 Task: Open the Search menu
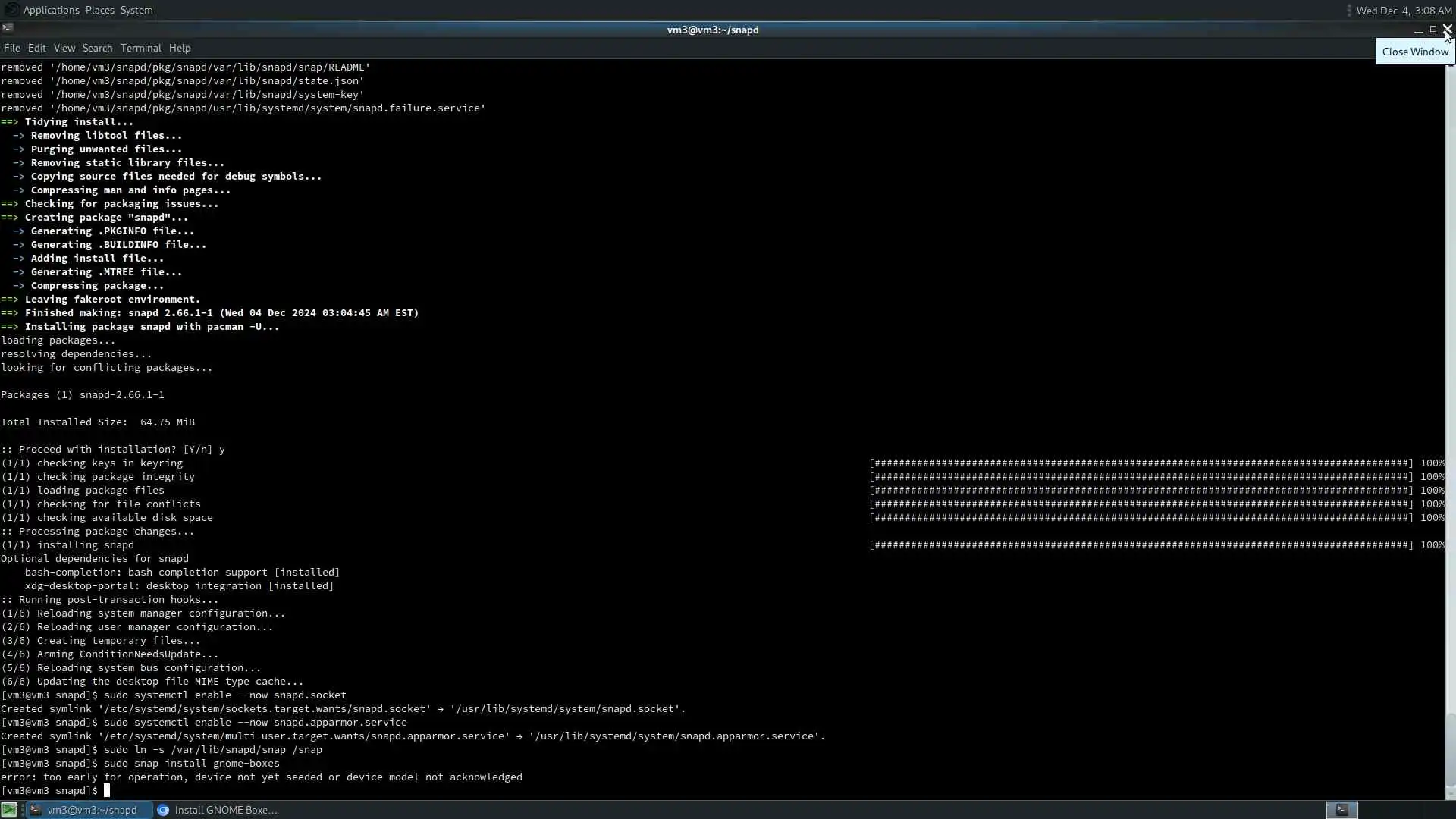tap(97, 48)
